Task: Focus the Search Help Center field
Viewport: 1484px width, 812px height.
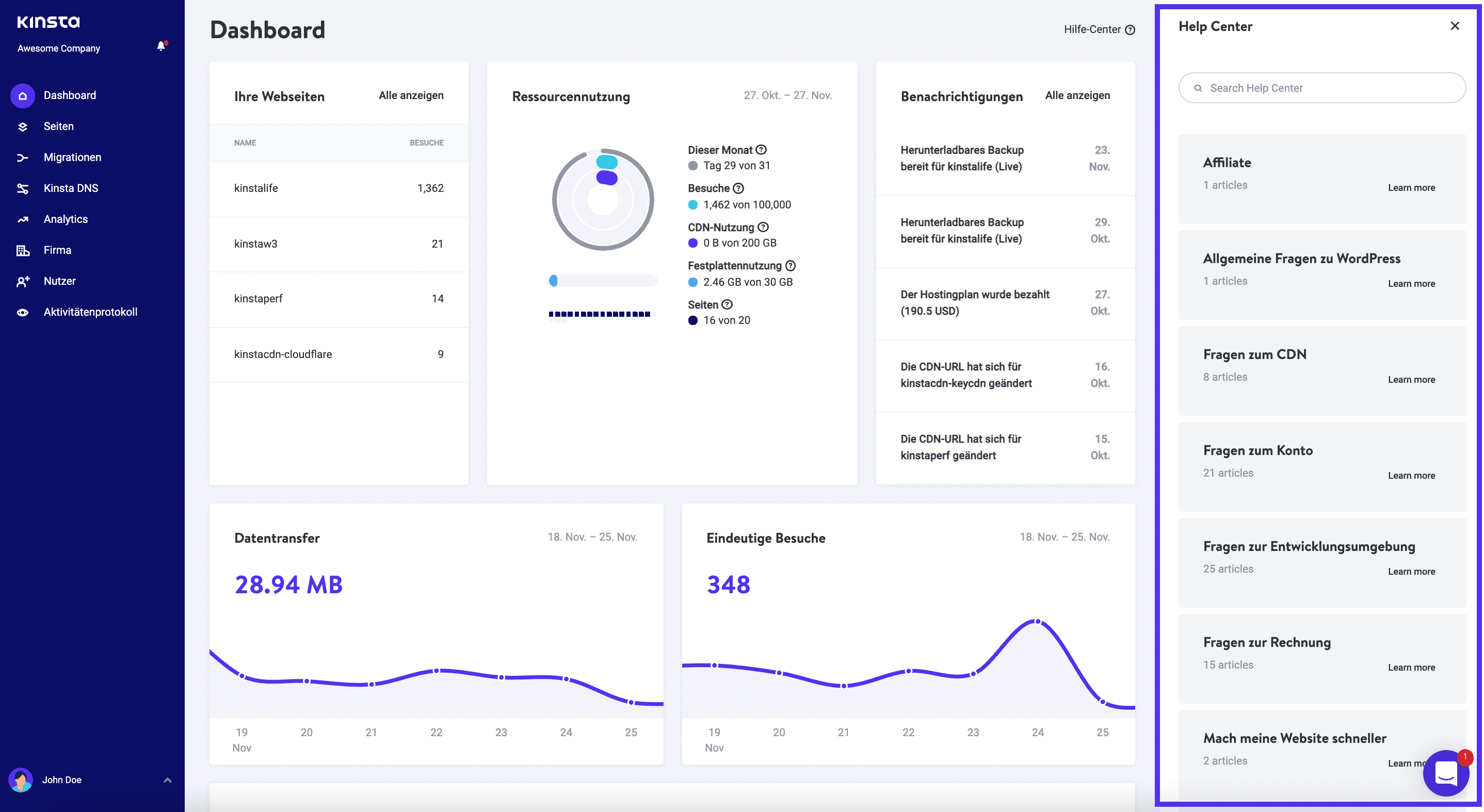Action: [1321, 88]
